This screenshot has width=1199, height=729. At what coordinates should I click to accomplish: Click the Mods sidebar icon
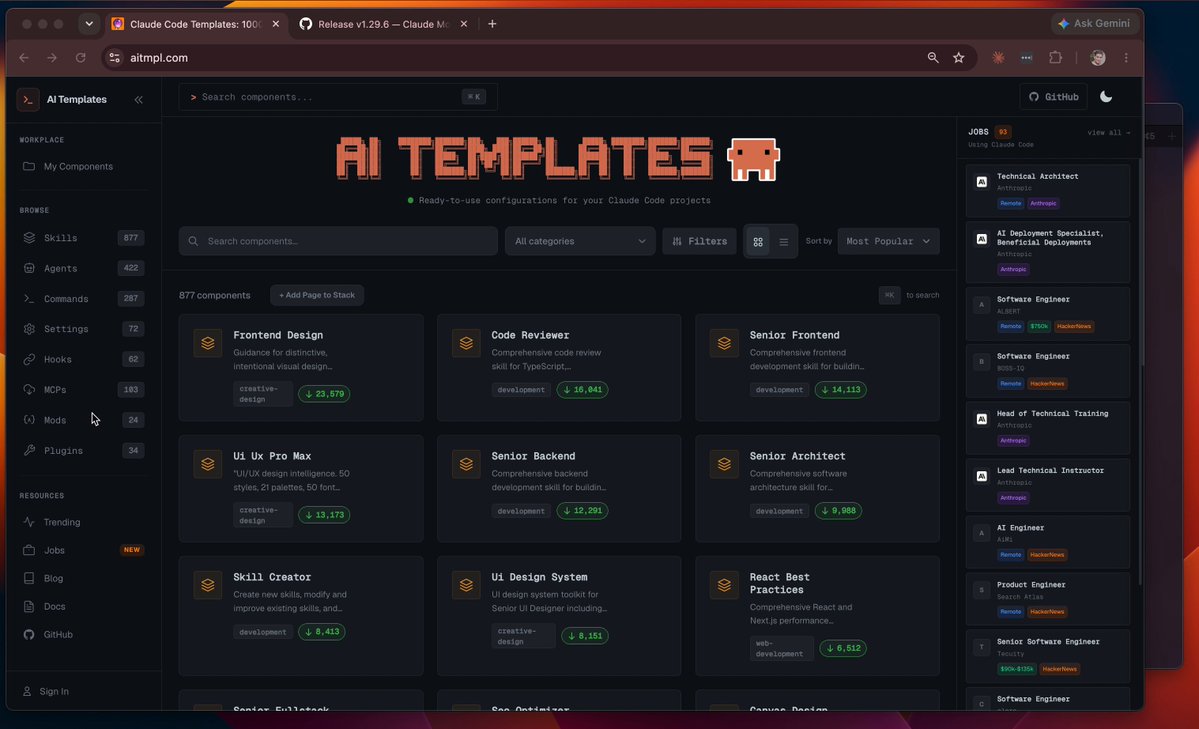click(x=29, y=420)
